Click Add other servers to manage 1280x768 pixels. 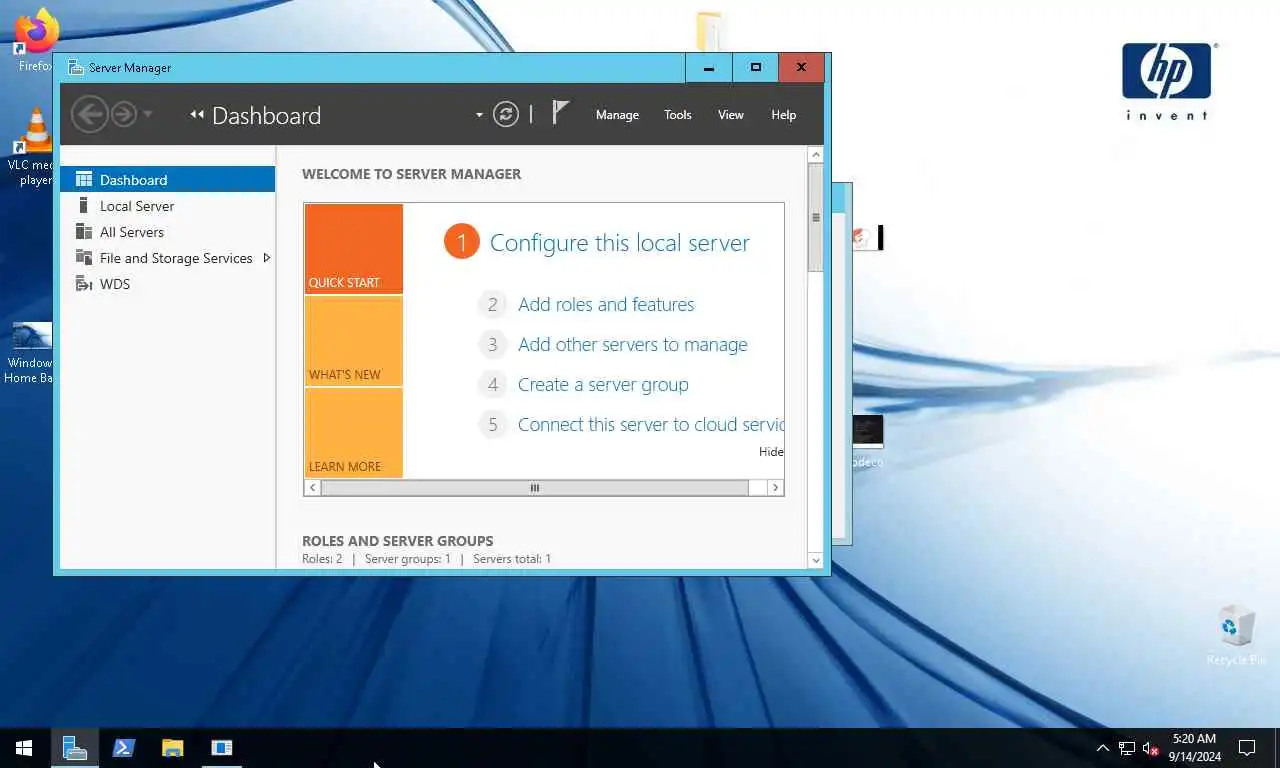(633, 345)
